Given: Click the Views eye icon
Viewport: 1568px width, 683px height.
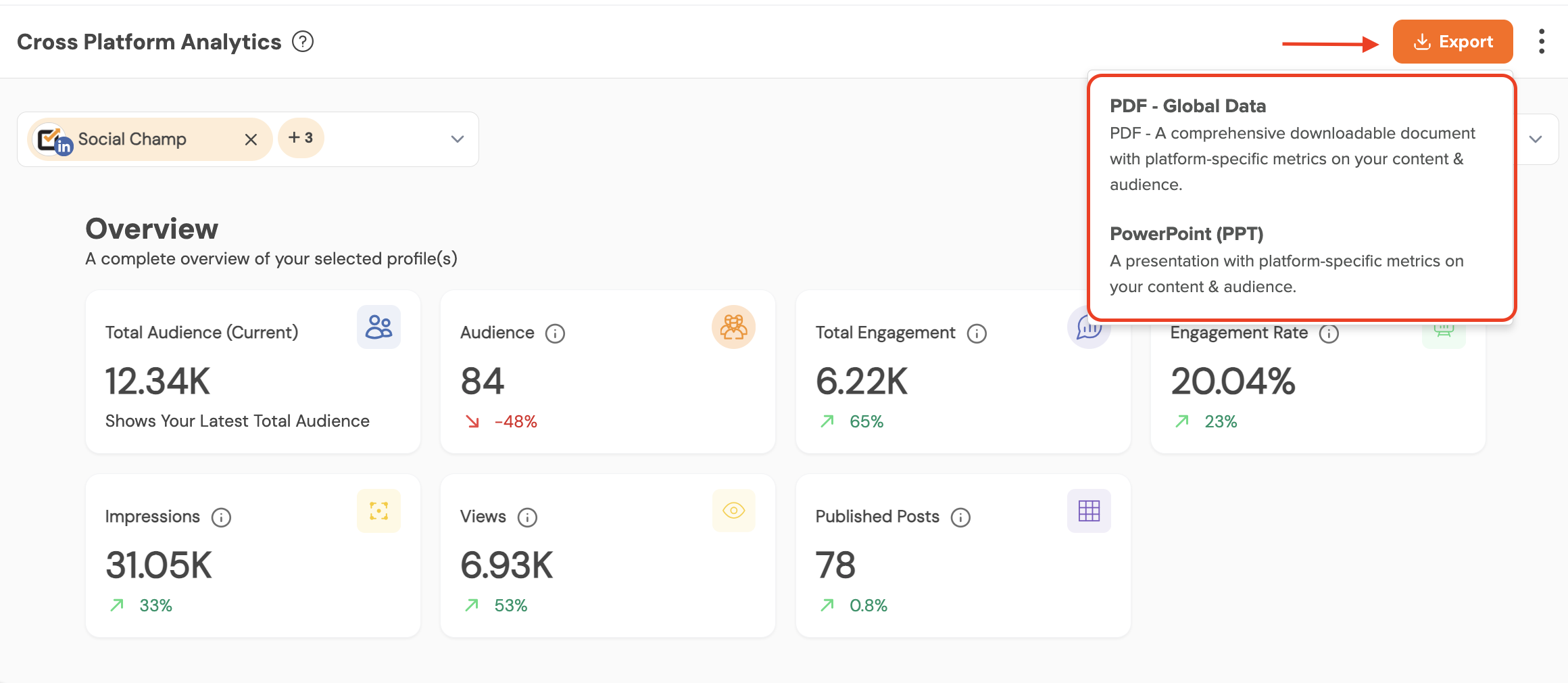Looking at the screenshot, I should 733,511.
